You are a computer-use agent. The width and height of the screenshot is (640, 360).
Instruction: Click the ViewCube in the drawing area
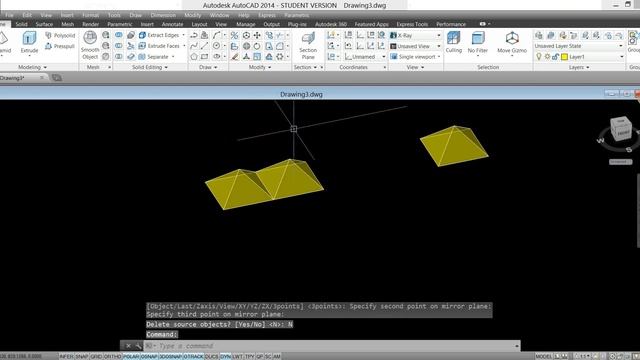[x=620, y=129]
